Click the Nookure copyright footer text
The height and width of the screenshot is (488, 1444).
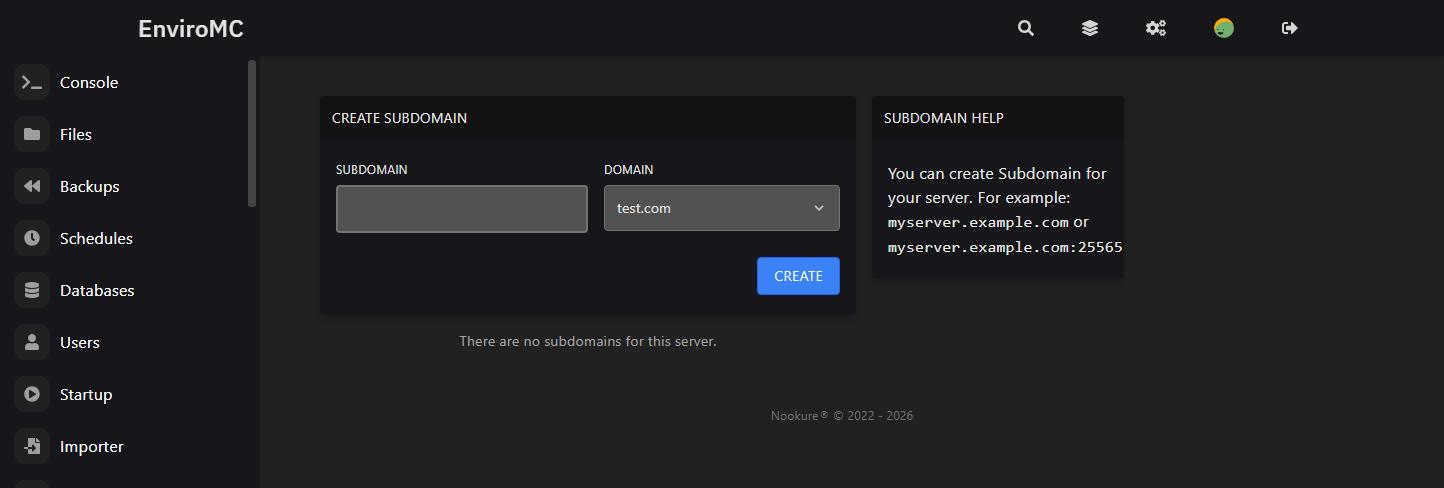click(842, 415)
